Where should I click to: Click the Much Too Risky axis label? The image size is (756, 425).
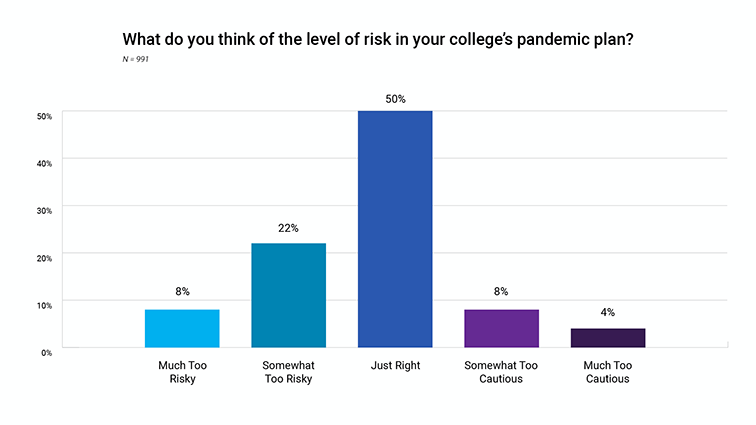coord(182,372)
